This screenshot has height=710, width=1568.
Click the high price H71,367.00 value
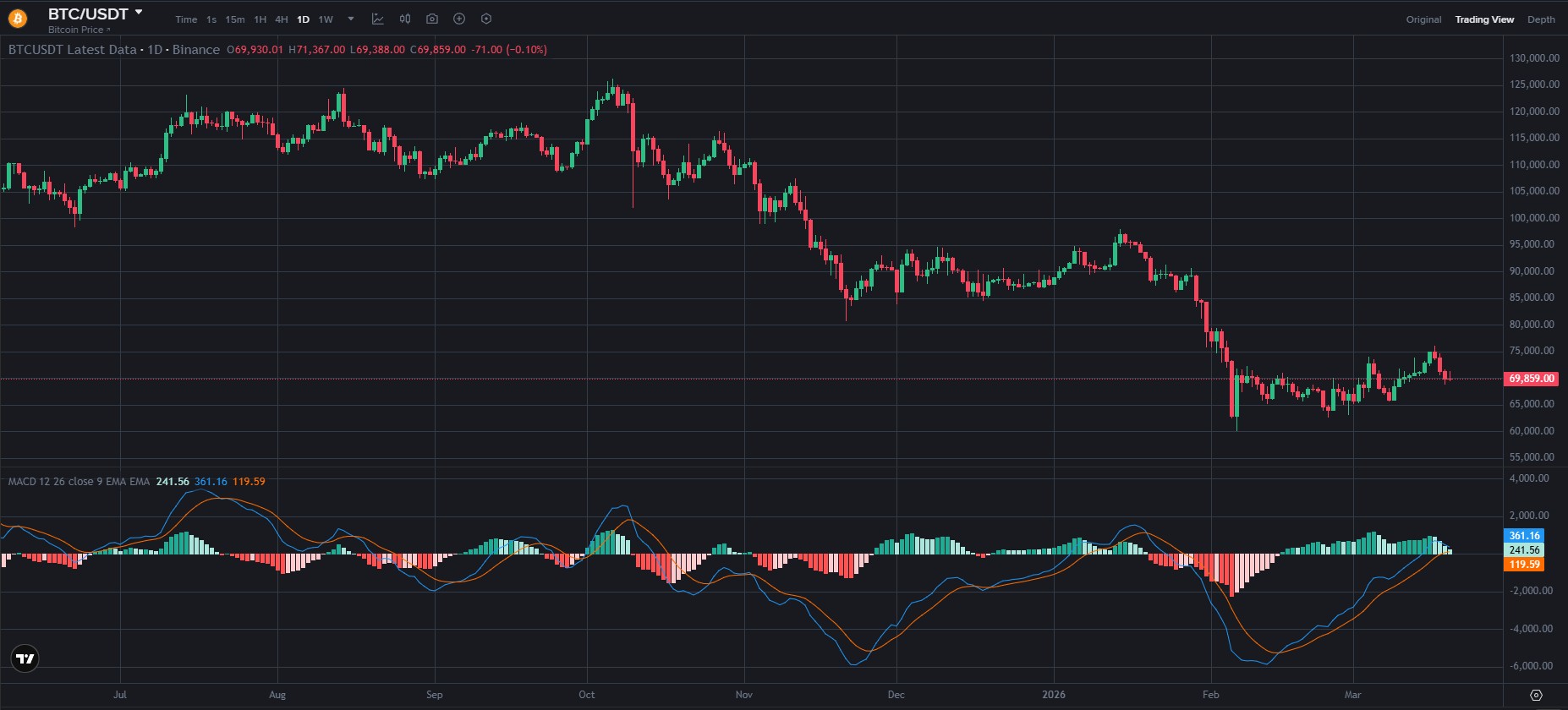tap(317, 50)
